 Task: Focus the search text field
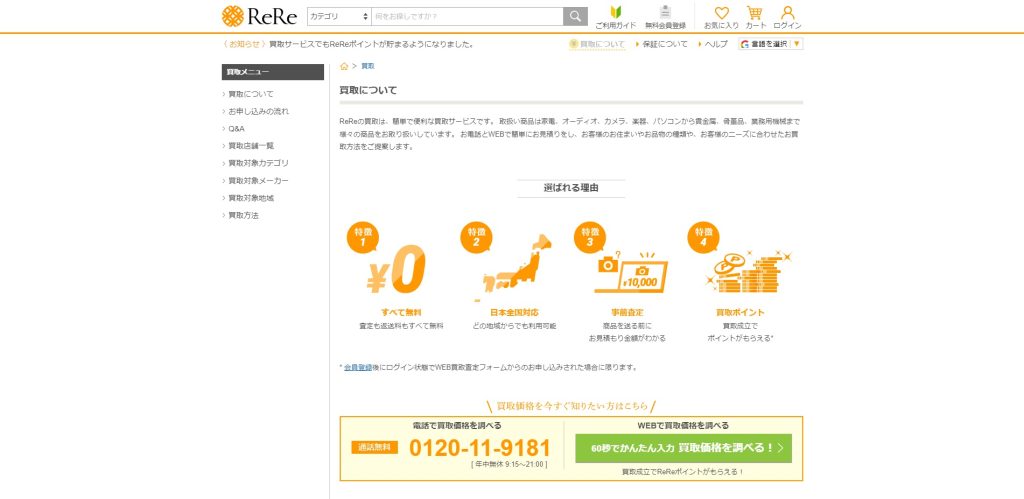pos(467,16)
